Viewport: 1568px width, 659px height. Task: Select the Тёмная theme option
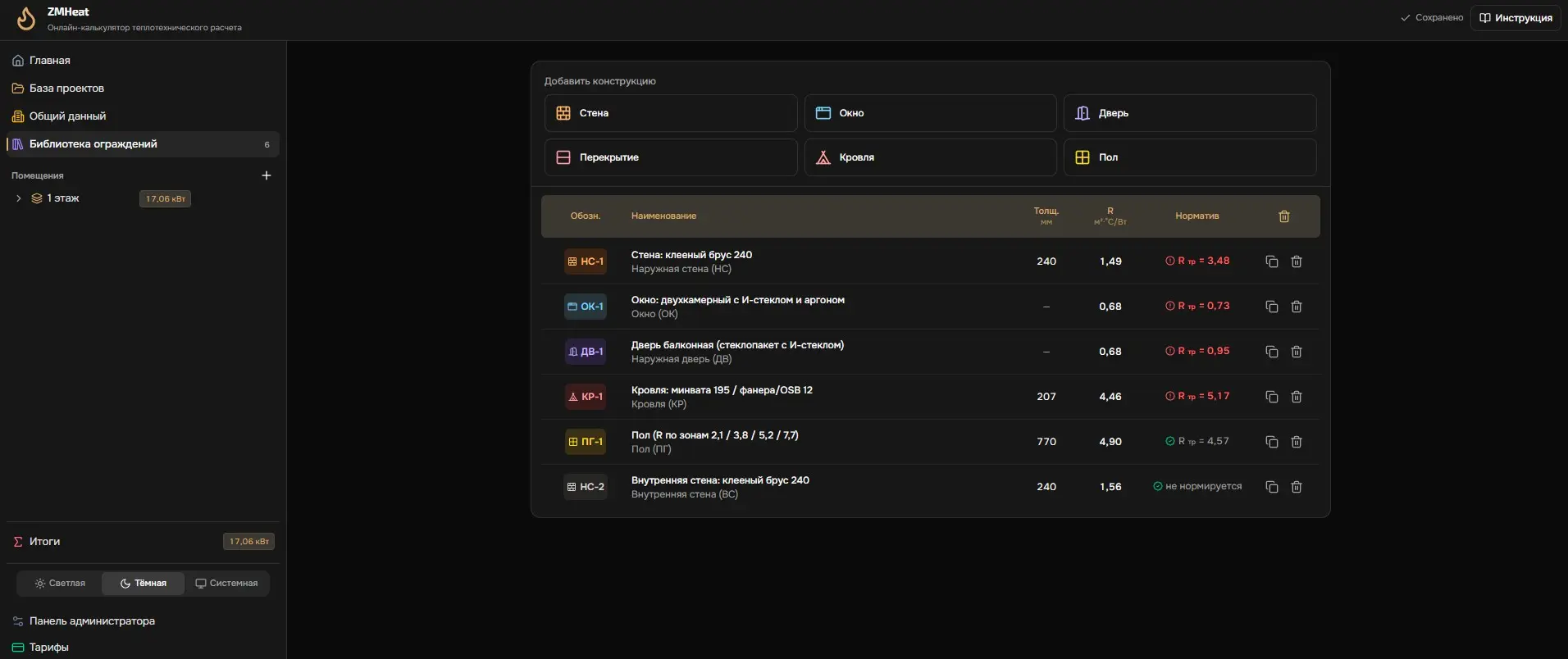click(x=143, y=584)
